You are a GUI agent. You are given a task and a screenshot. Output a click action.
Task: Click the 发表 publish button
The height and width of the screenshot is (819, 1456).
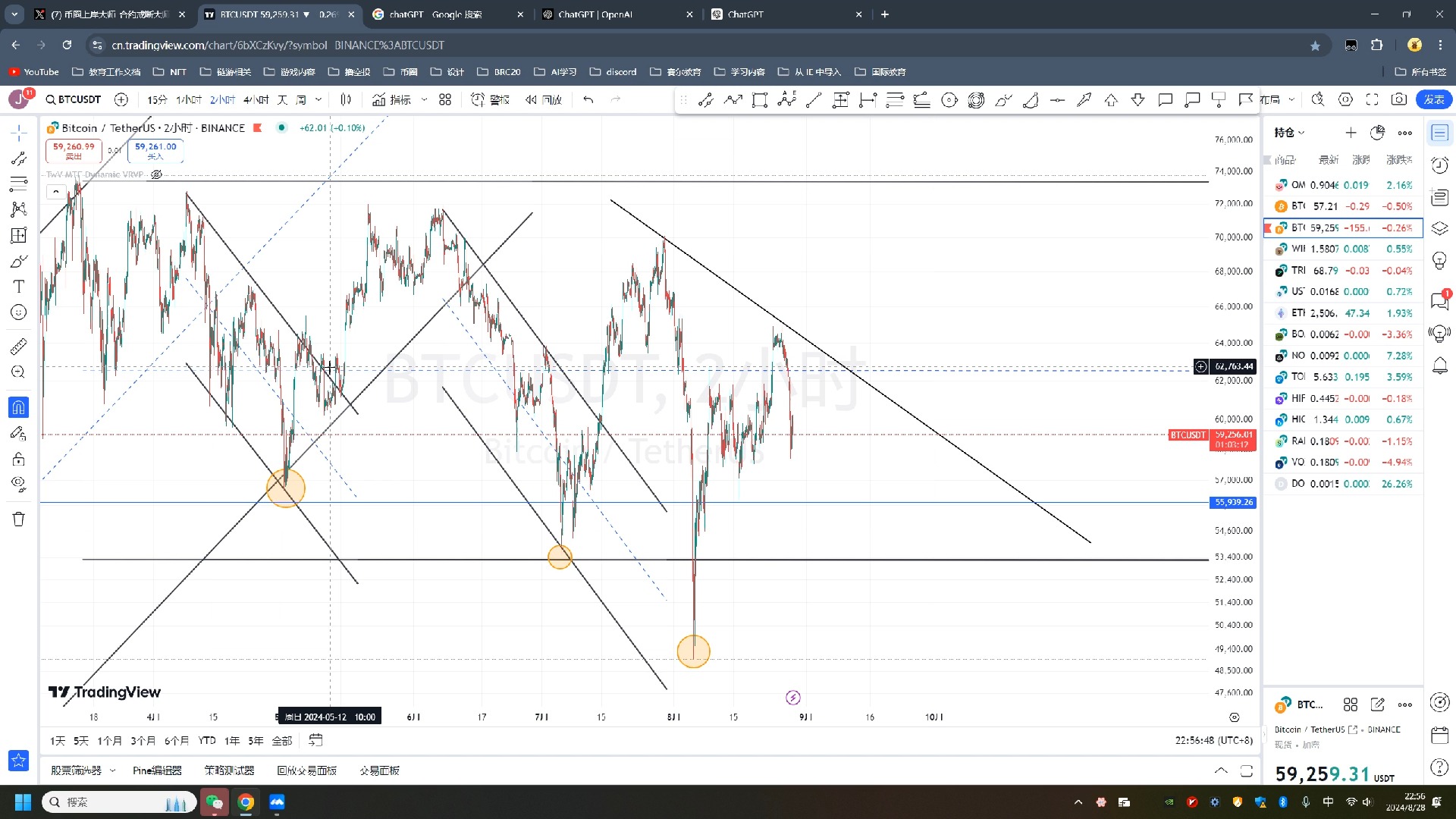[x=1433, y=99]
